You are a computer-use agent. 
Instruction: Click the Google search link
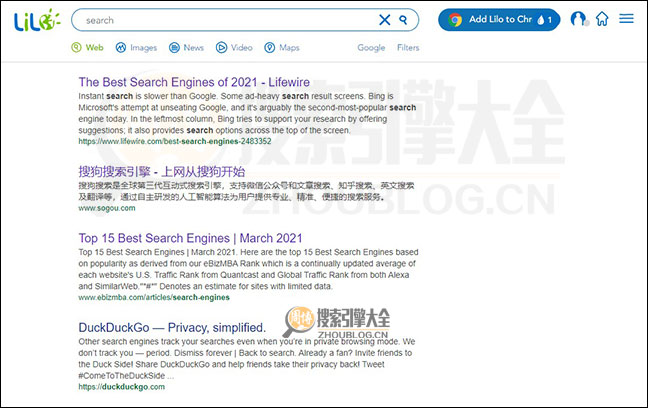pos(371,47)
